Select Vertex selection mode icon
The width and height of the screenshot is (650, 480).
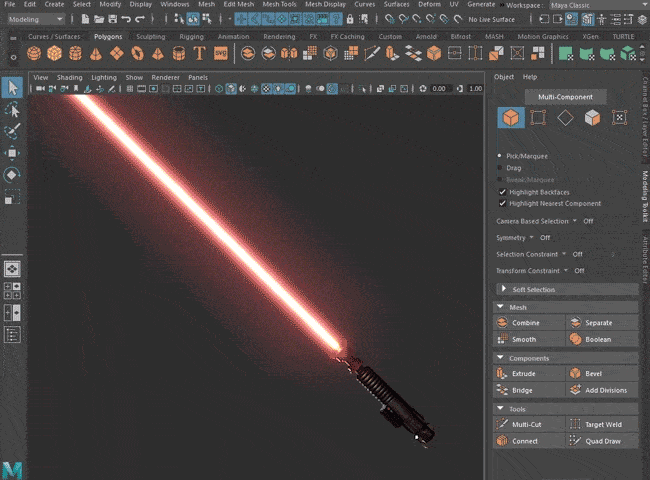click(x=538, y=118)
